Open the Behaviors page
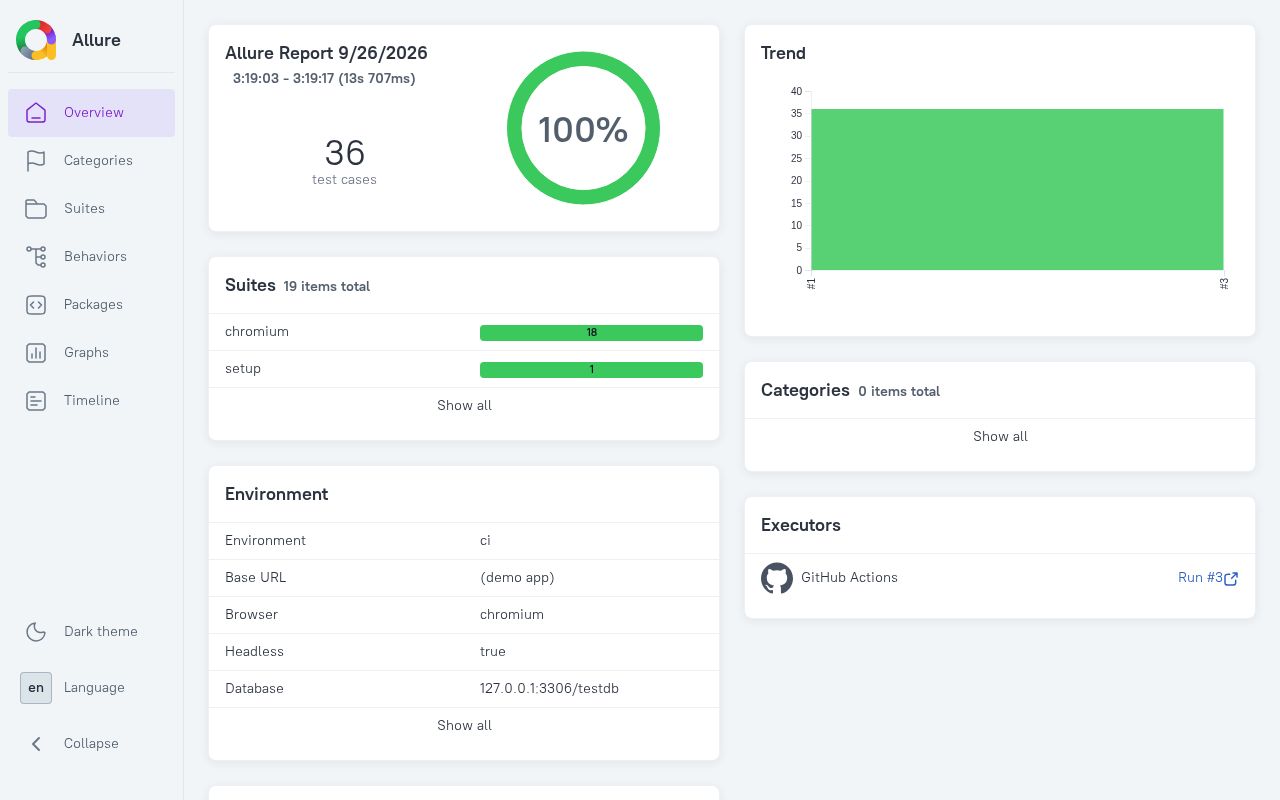This screenshot has width=1280, height=800. [x=92, y=257]
